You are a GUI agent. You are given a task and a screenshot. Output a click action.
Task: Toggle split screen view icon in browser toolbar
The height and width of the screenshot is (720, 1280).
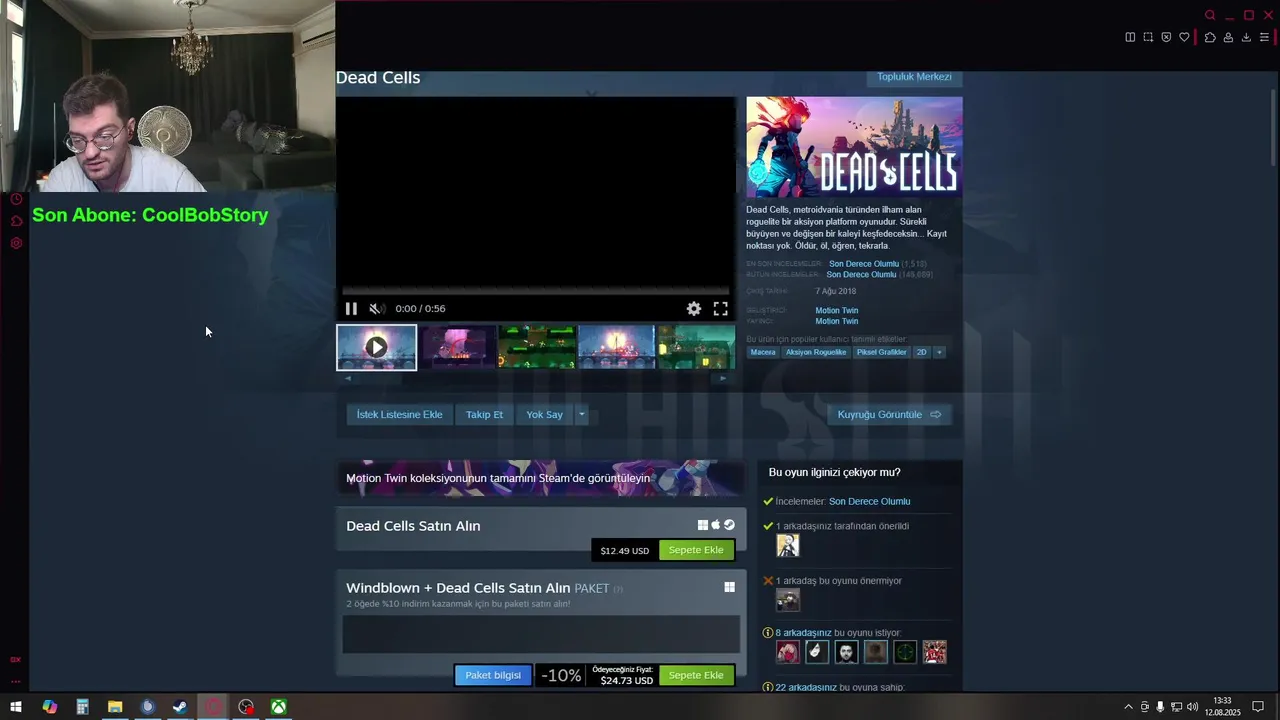[1130, 37]
